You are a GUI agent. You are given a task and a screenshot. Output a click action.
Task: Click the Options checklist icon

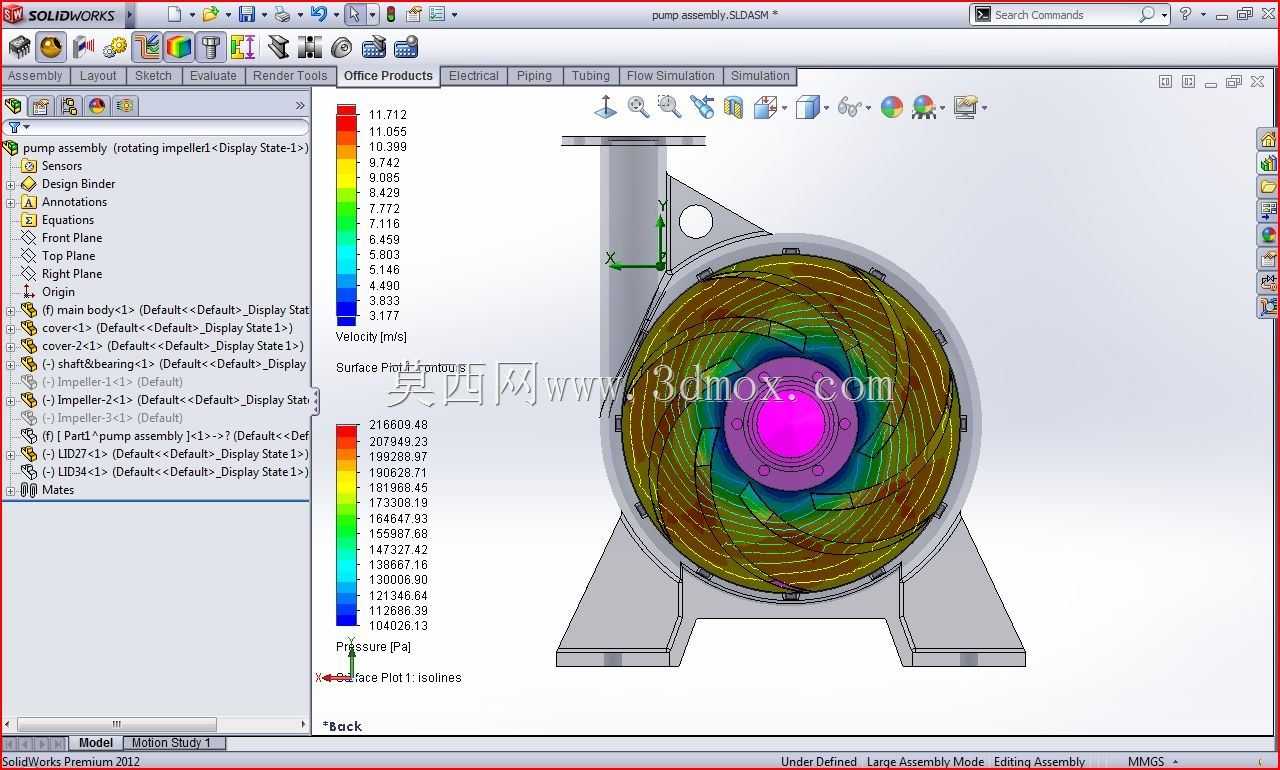point(438,14)
